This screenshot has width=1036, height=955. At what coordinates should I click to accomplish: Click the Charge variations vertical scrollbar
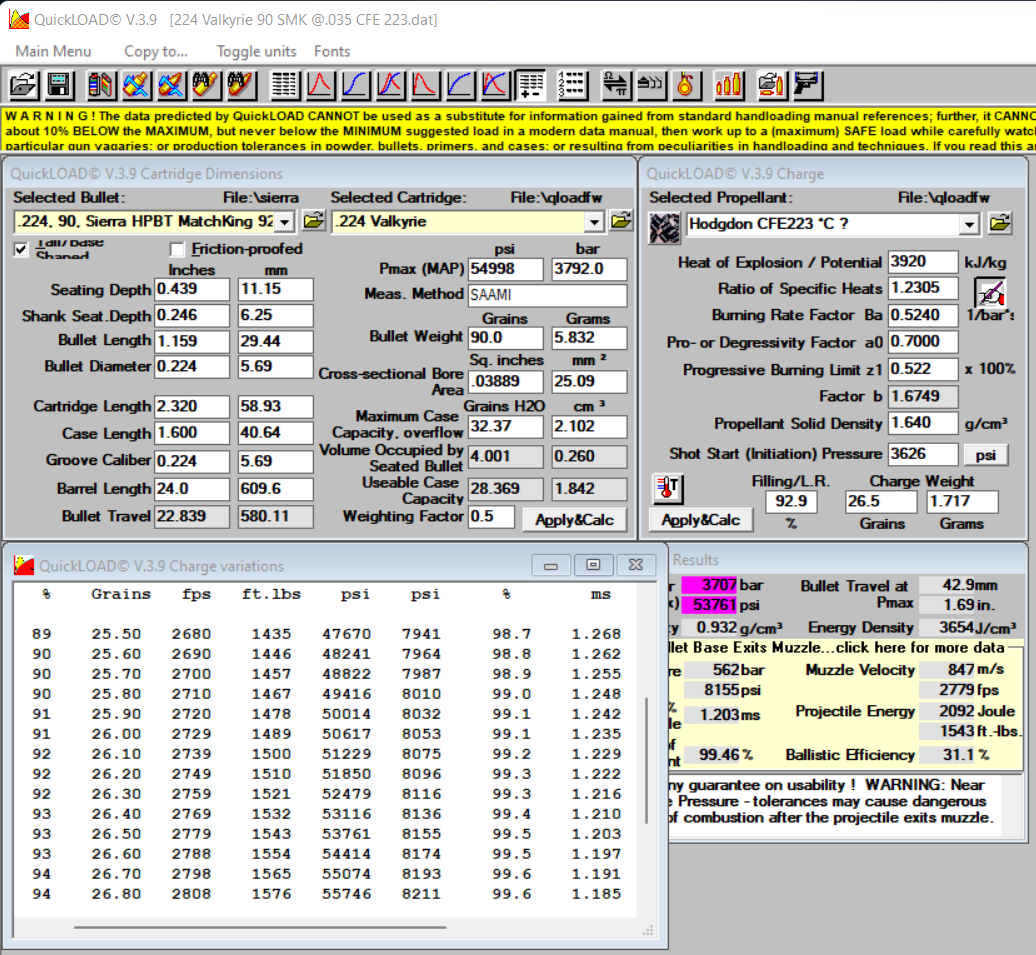(646, 760)
